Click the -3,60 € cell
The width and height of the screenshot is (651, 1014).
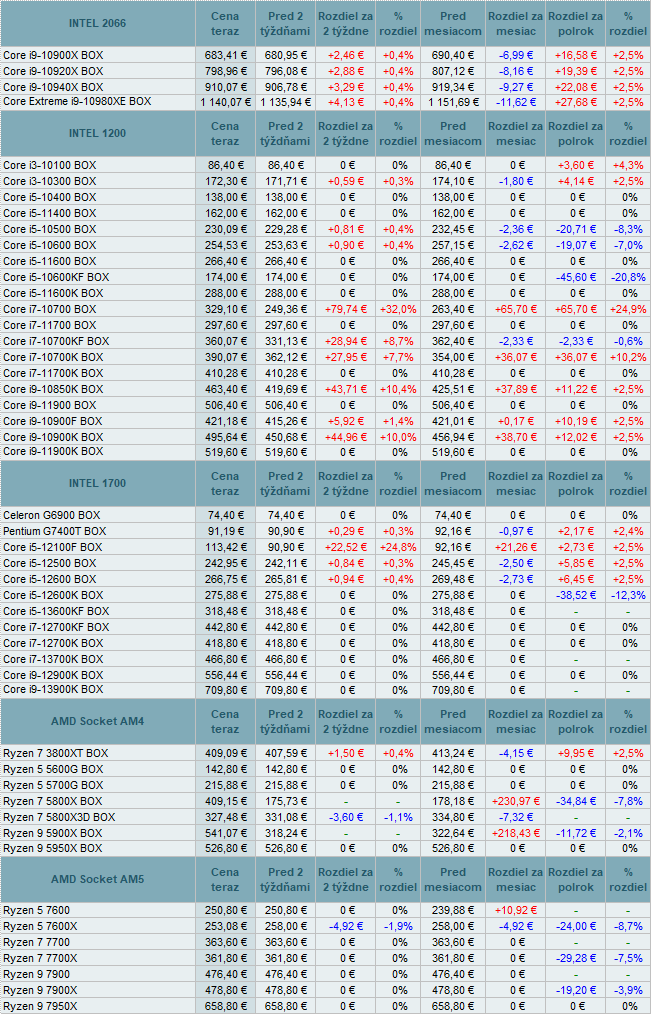tap(347, 817)
